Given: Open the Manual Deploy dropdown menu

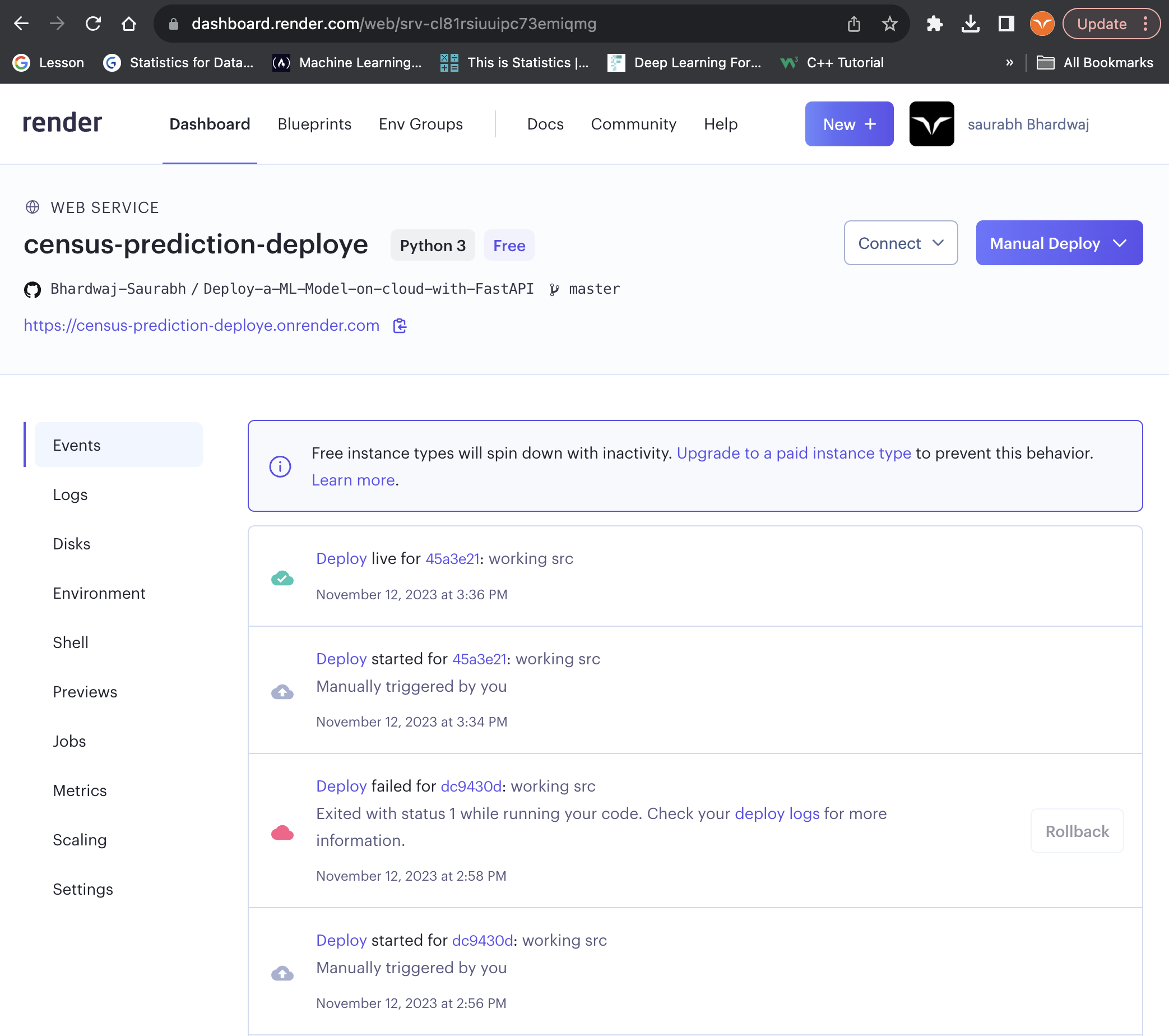Looking at the screenshot, I should (x=1059, y=243).
